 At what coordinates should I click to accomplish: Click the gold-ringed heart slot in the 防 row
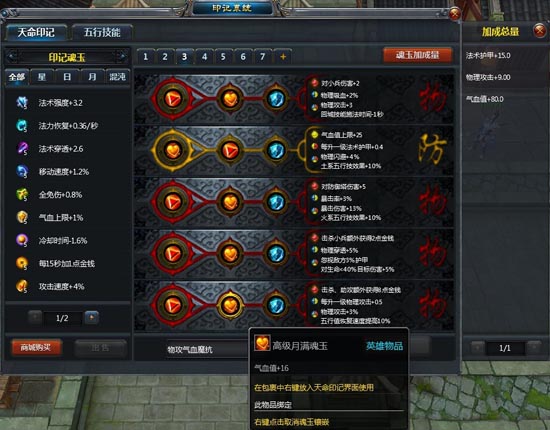click(173, 150)
